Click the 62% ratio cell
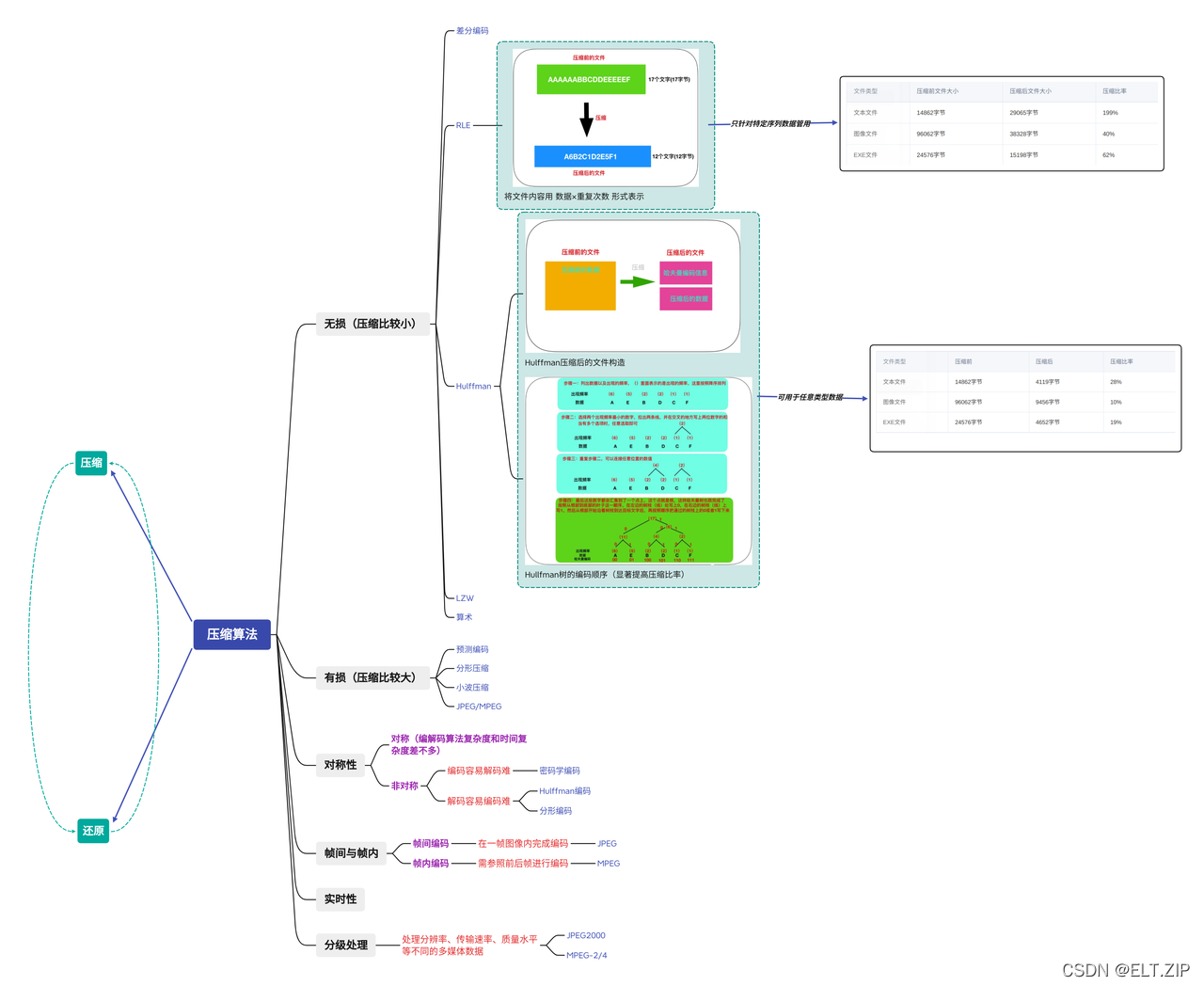Image resolution: width=1204 pixels, height=986 pixels. coord(1108,155)
